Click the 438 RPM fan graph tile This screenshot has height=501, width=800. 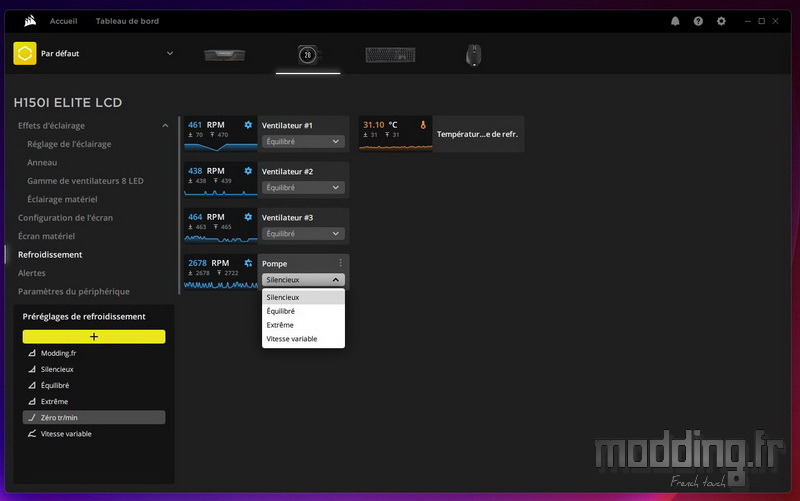[220, 180]
